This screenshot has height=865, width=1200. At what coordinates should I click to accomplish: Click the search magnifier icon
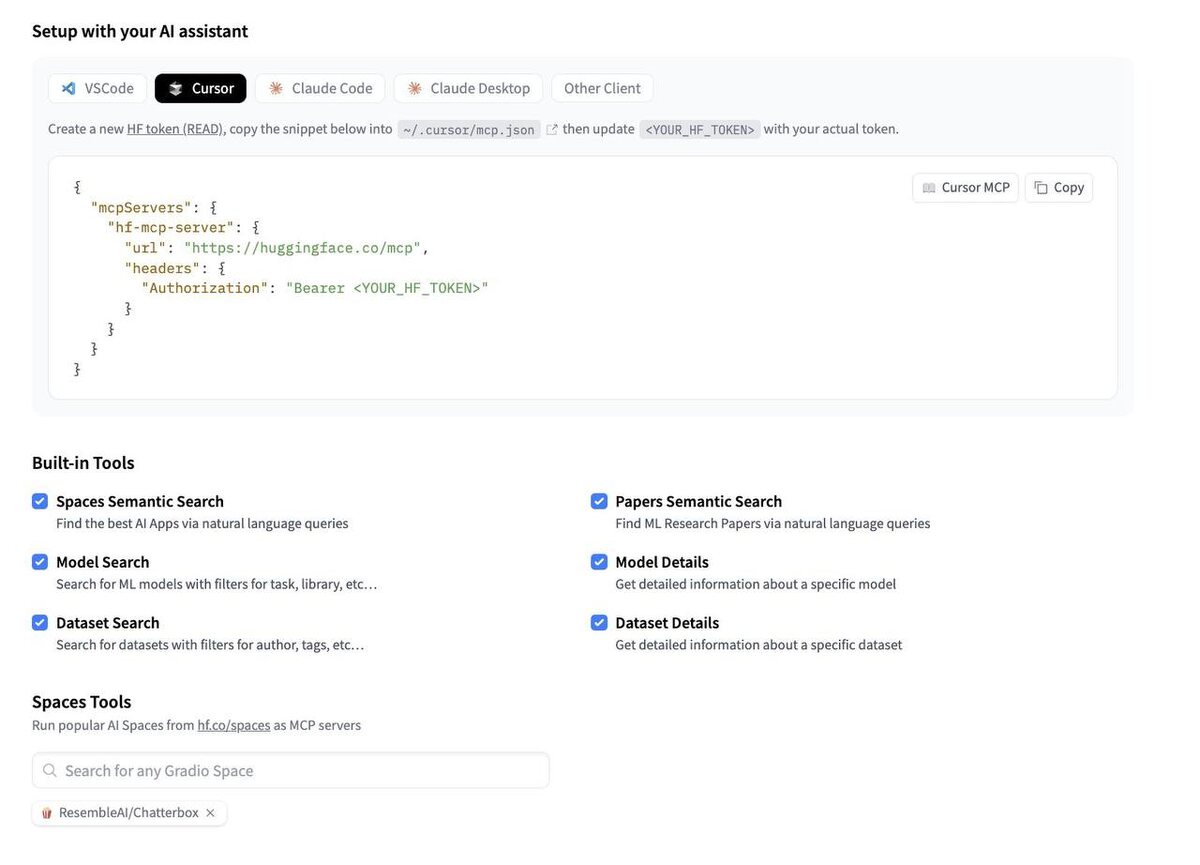[x=50, y=771]
